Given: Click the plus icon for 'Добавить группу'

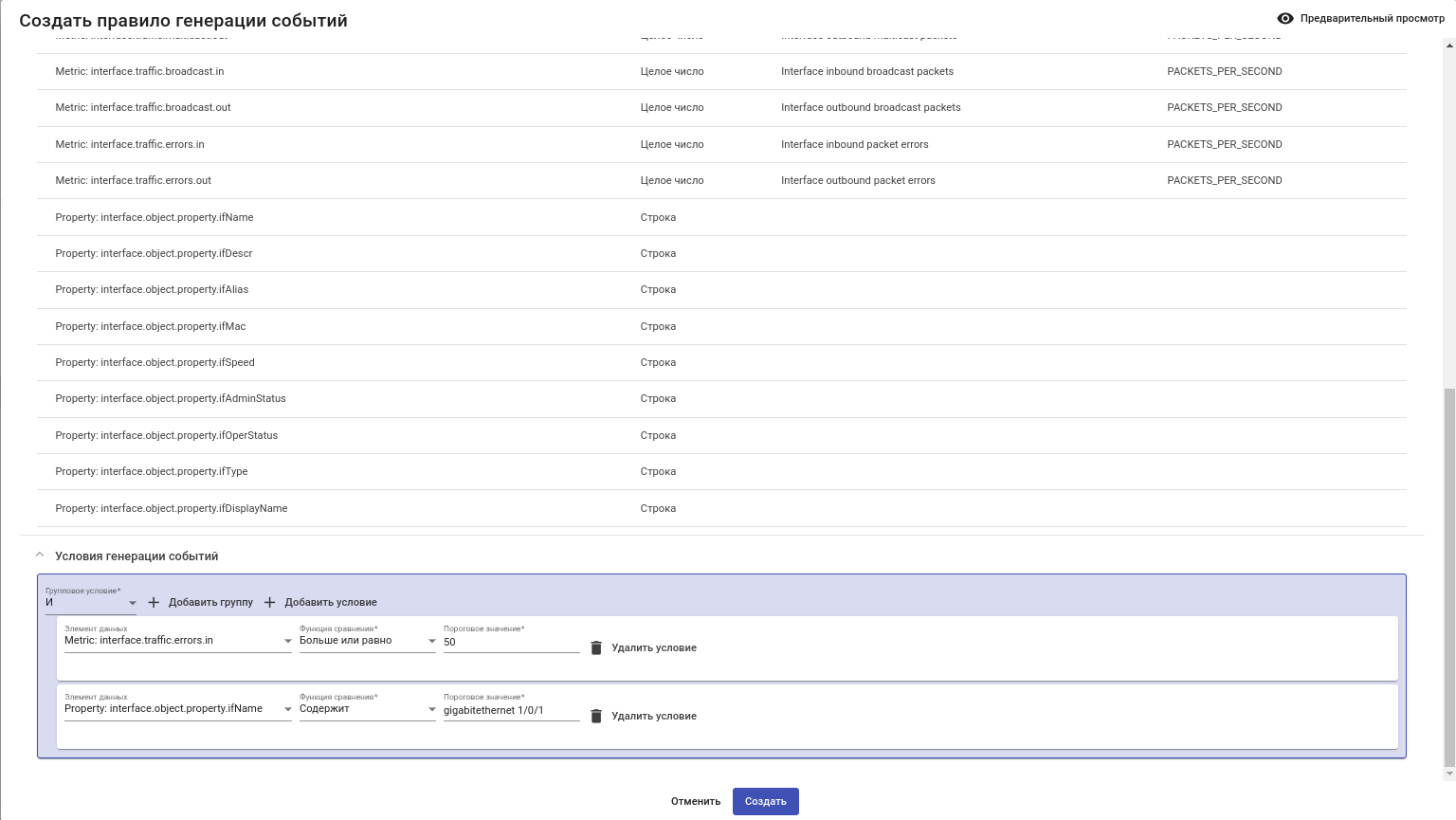Looking at the screenshot, I should point(154,602).
